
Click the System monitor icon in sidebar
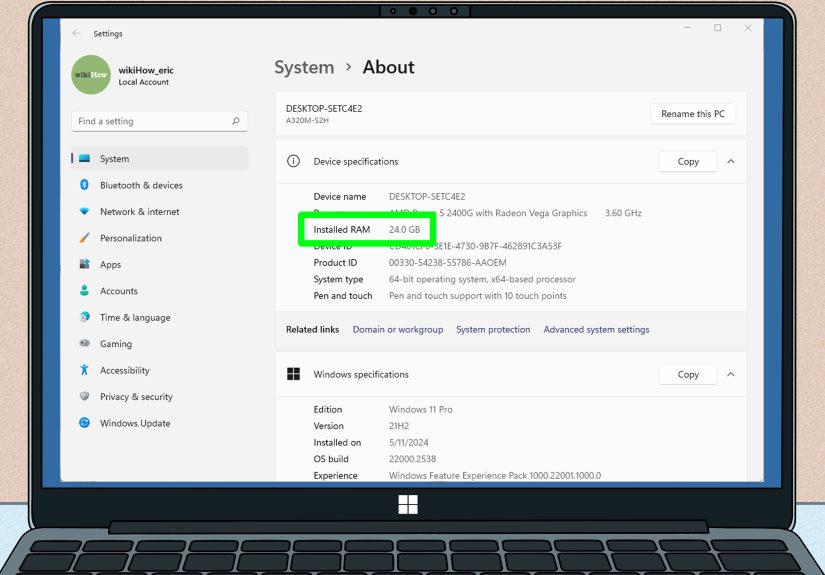84,158
